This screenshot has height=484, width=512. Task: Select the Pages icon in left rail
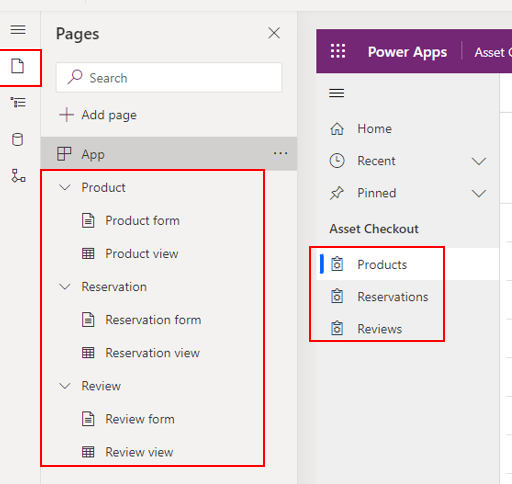coord(18,66)
